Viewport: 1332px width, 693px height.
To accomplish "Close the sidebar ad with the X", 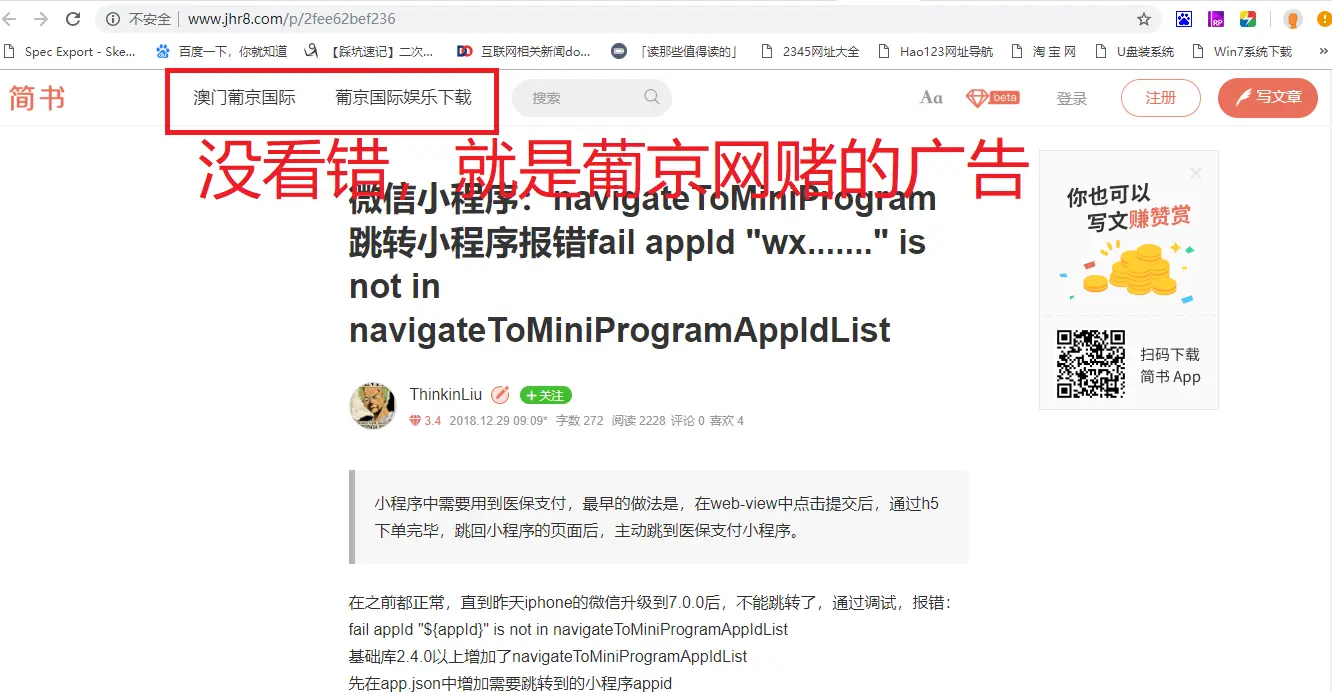I will pos(1196,173).
